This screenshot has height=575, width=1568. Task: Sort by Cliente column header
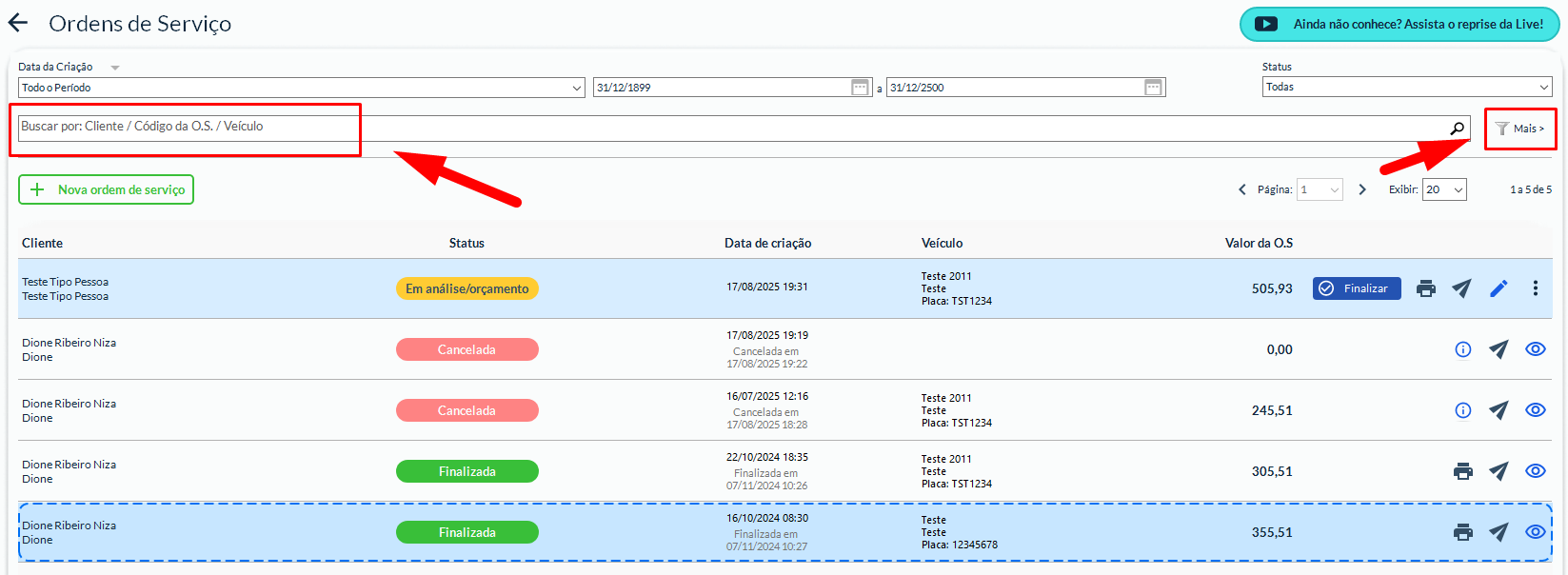click(x=43, y=243)
